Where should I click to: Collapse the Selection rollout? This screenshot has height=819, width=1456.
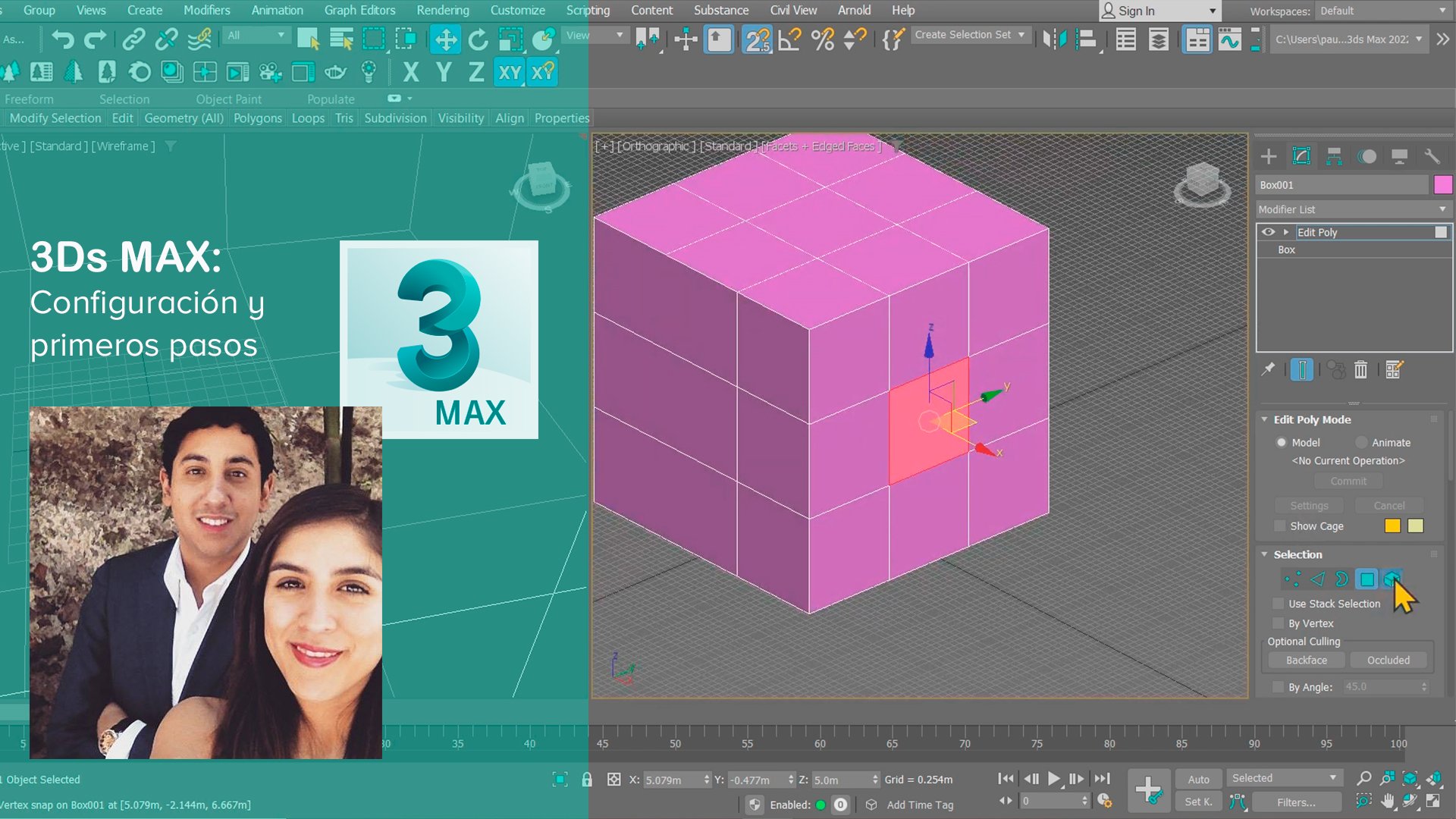pos(1265,554)
